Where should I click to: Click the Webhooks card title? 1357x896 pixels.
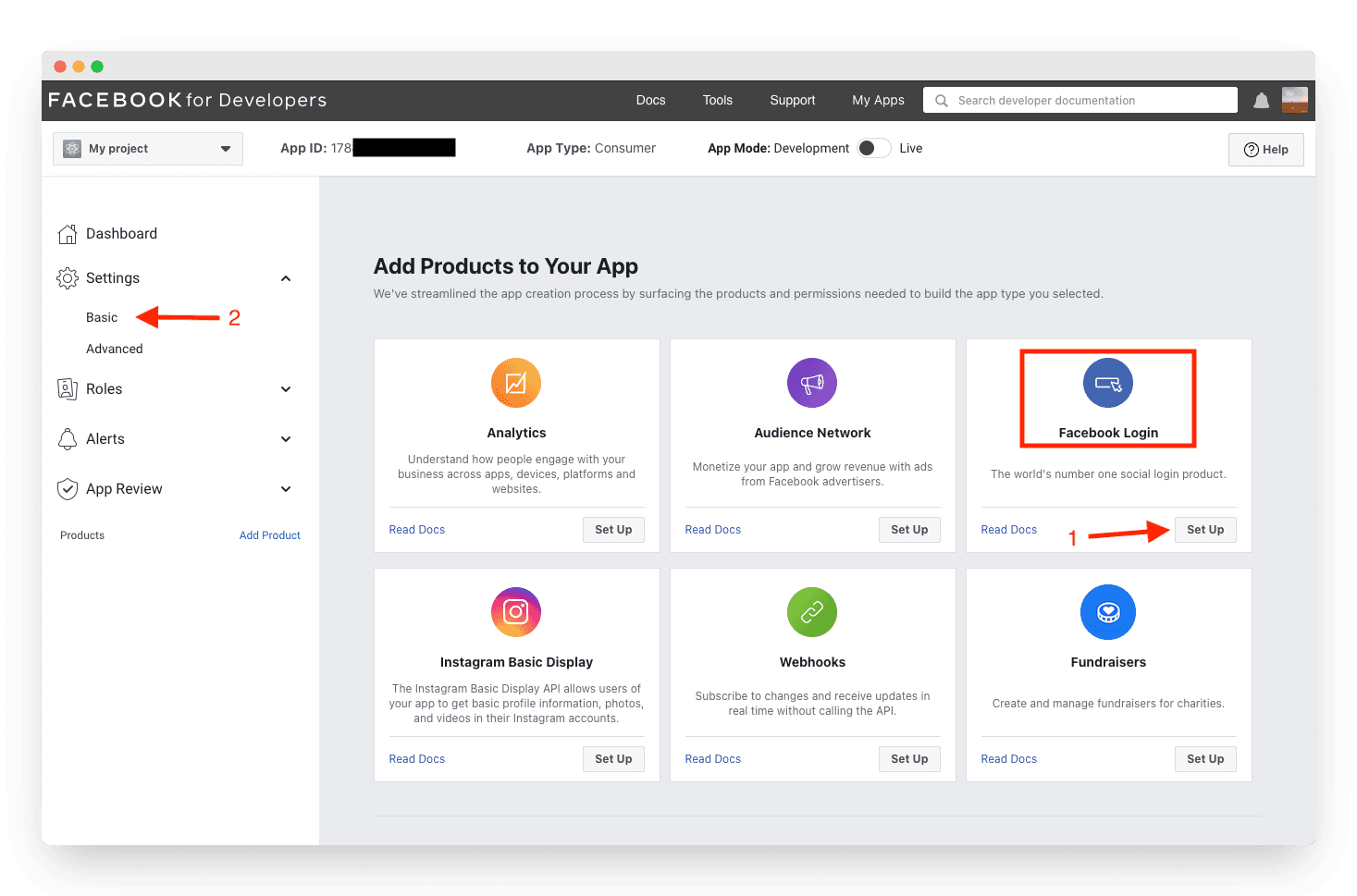[x=812, y=662]
